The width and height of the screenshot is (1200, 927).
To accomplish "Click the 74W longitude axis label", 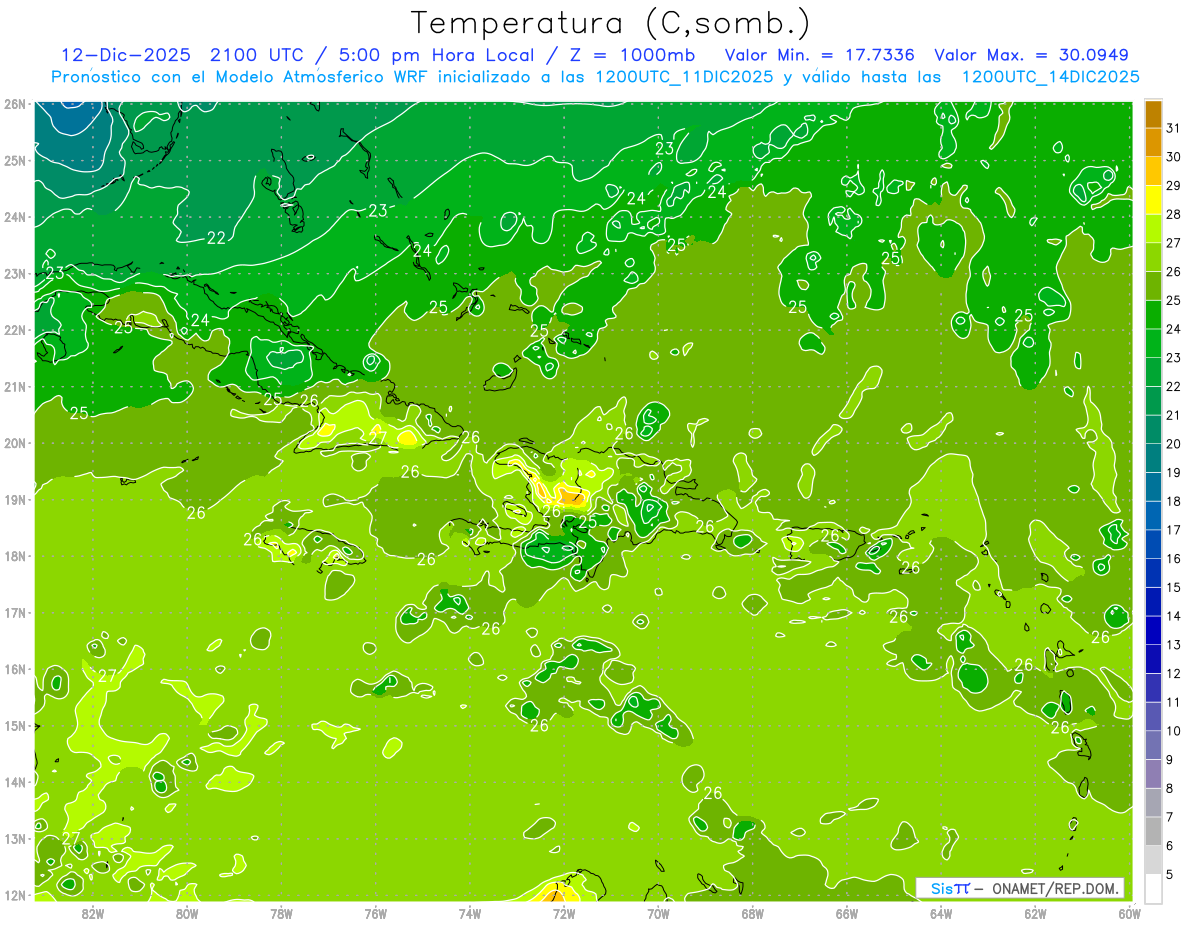I will click(470, 913).
